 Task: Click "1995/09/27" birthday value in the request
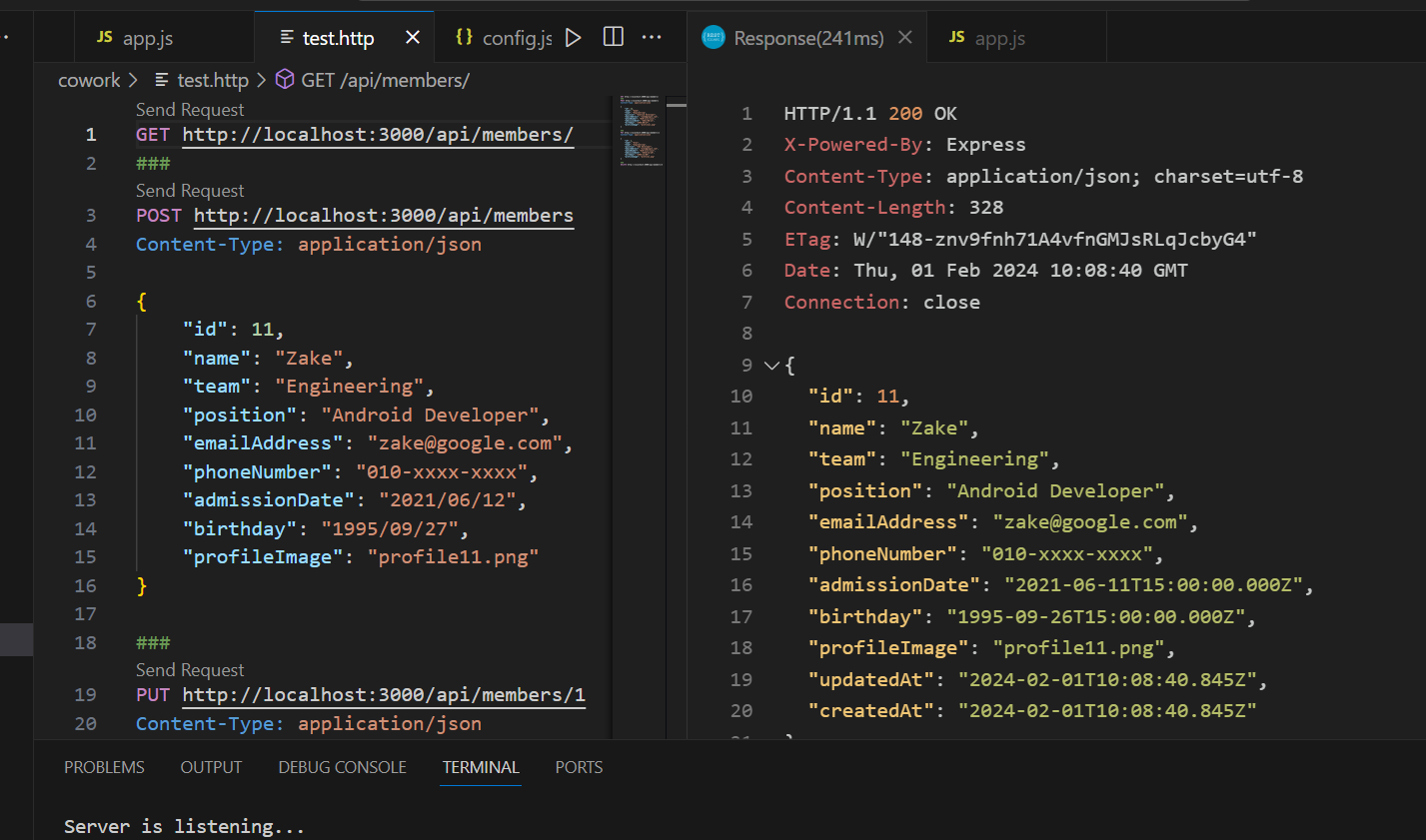coord(390,529)
